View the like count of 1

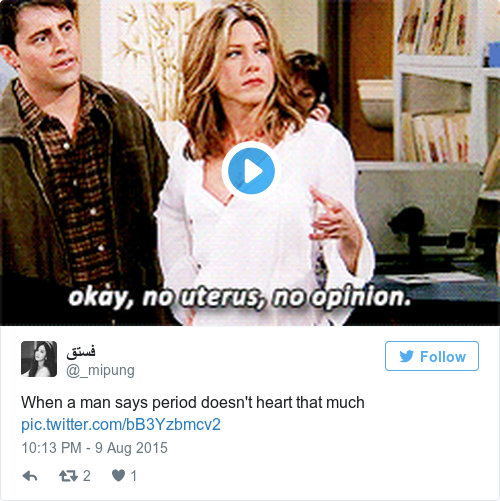(x=134, y=476)
